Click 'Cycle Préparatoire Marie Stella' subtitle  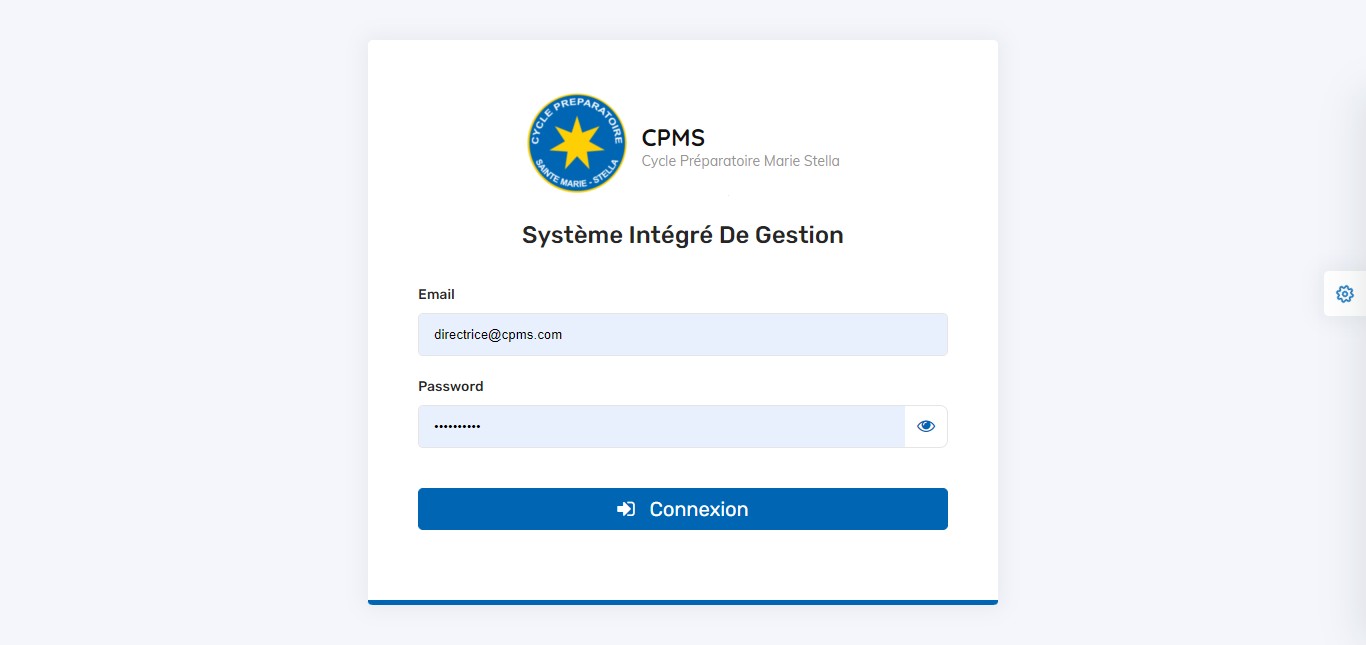click(741, 161)
